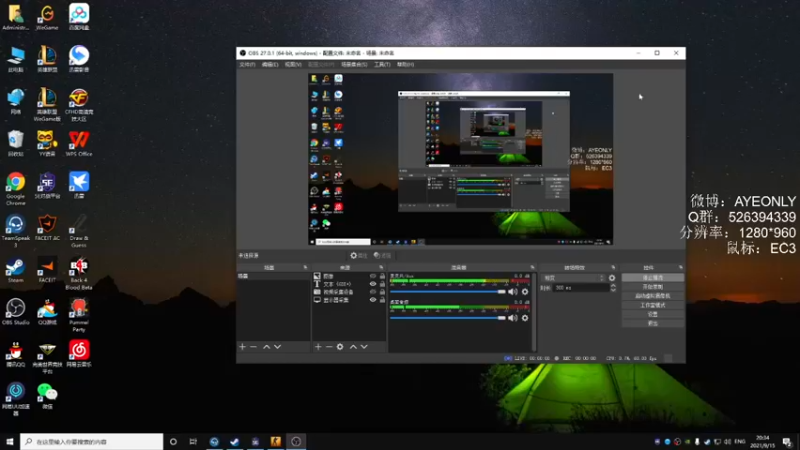Increase transition duration with up arrow
Screen dimensions: 800x450
click(x=613, y=286)
